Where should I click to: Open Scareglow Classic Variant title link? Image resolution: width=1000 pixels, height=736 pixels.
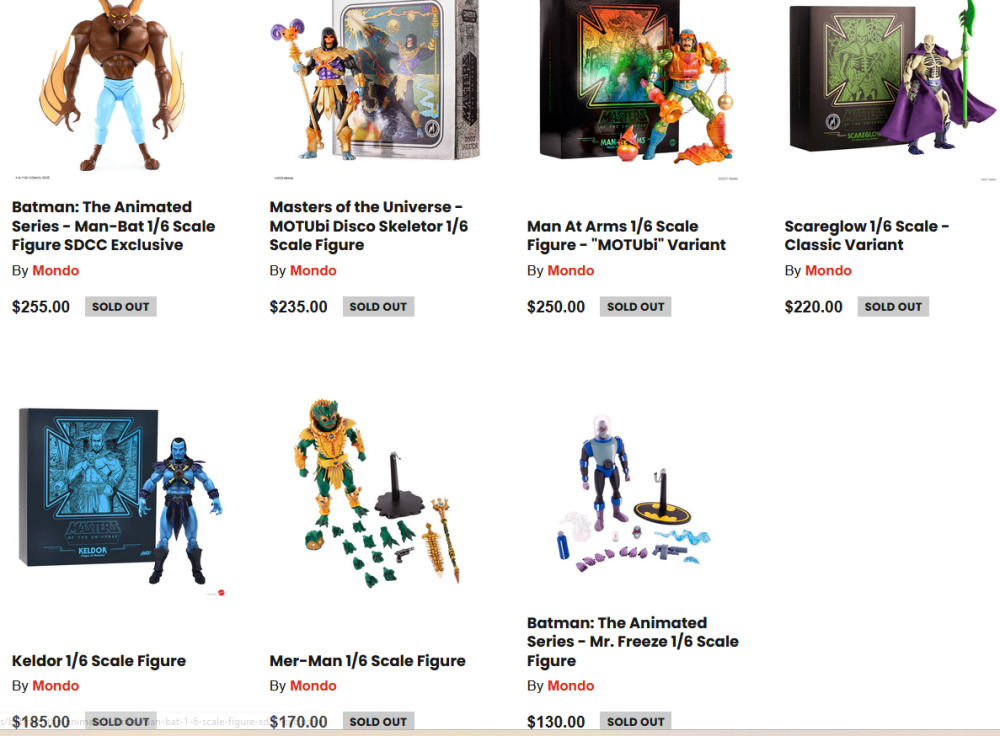[x=867, y=235]
